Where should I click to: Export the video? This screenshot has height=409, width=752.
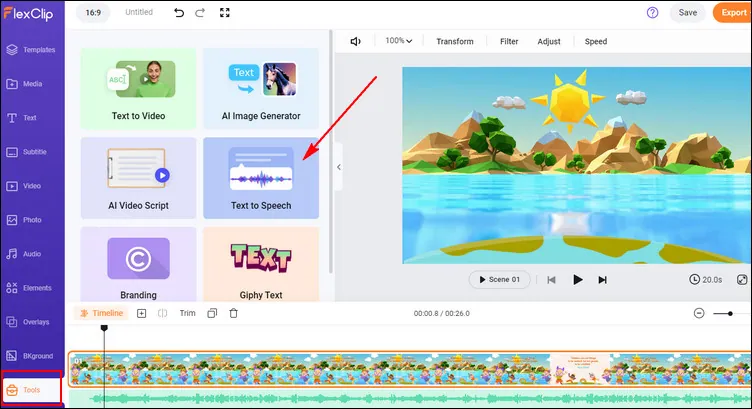pos(733,13)
